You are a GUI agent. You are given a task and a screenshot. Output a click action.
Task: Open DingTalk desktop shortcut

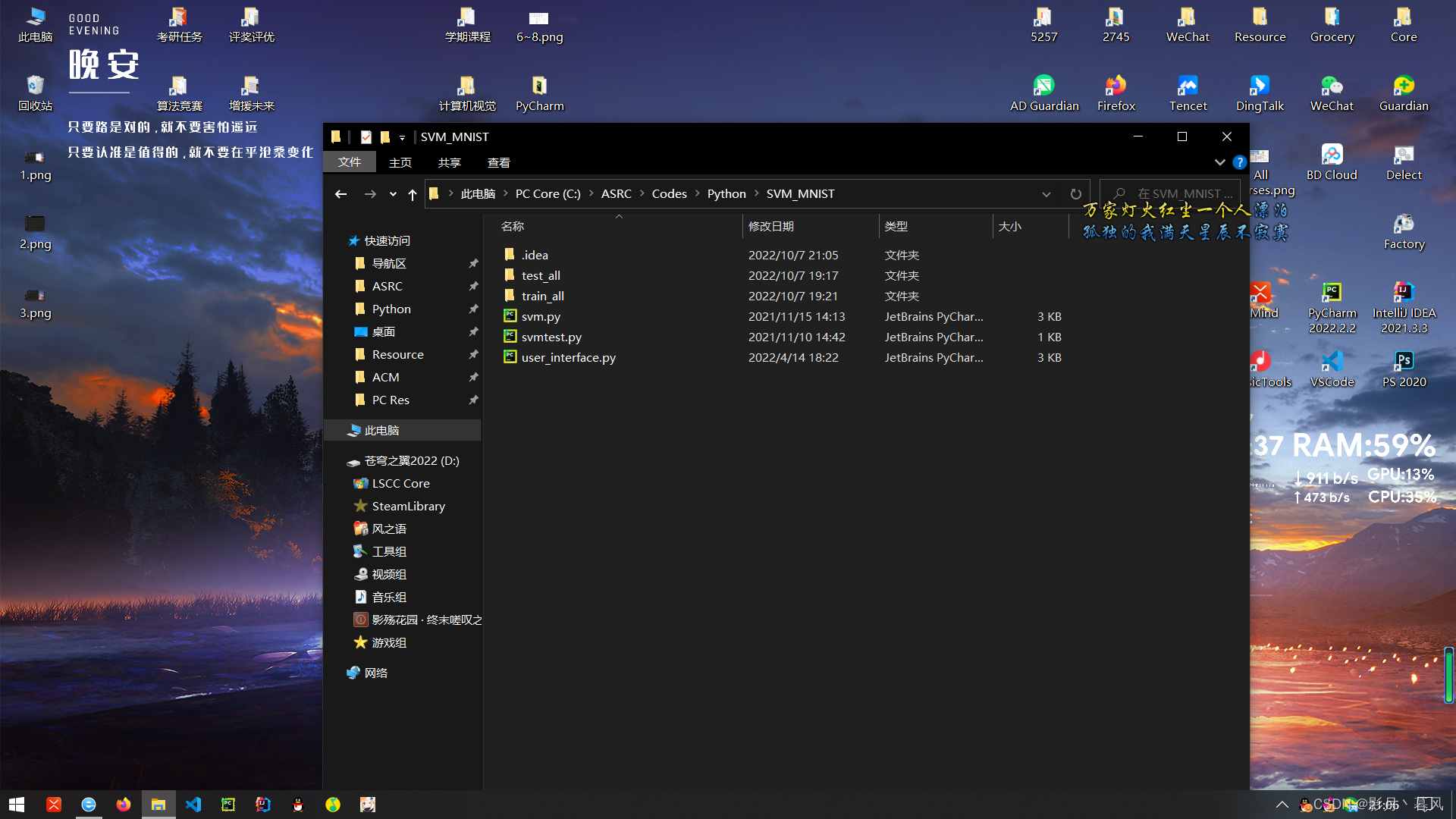tap(1260, 93)
